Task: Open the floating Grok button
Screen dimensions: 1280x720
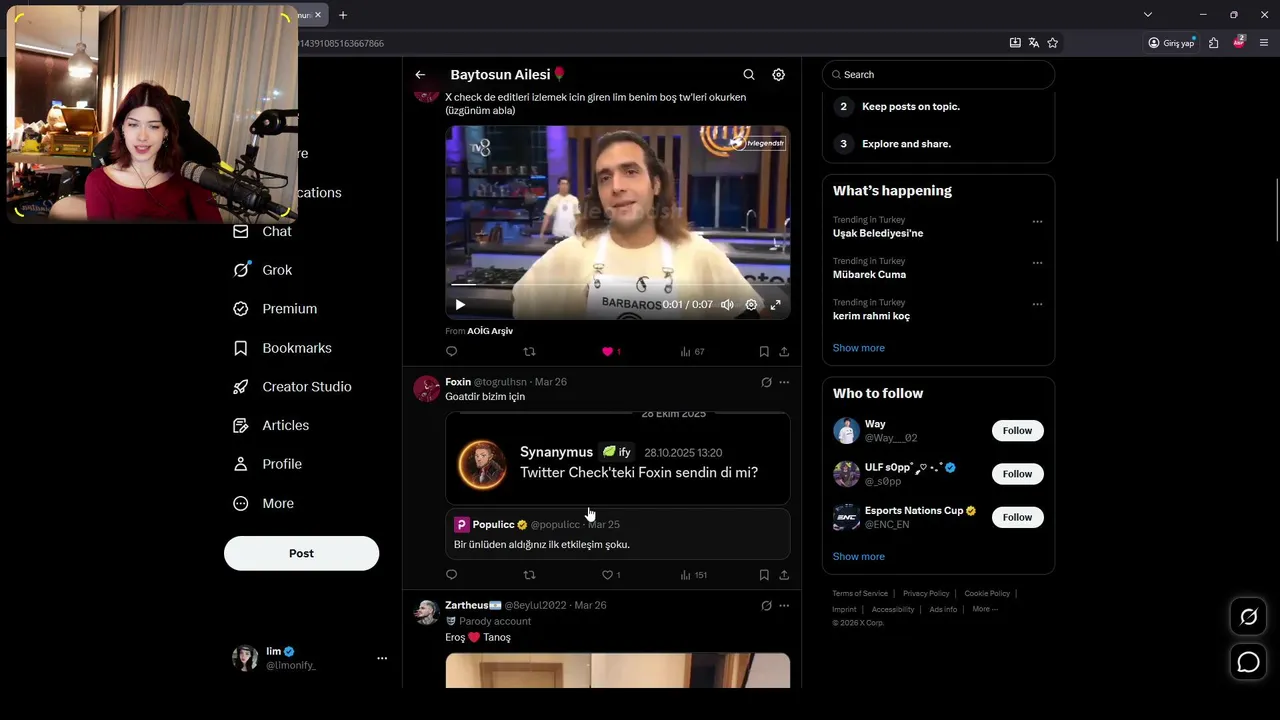Action: pos(1249,617)
